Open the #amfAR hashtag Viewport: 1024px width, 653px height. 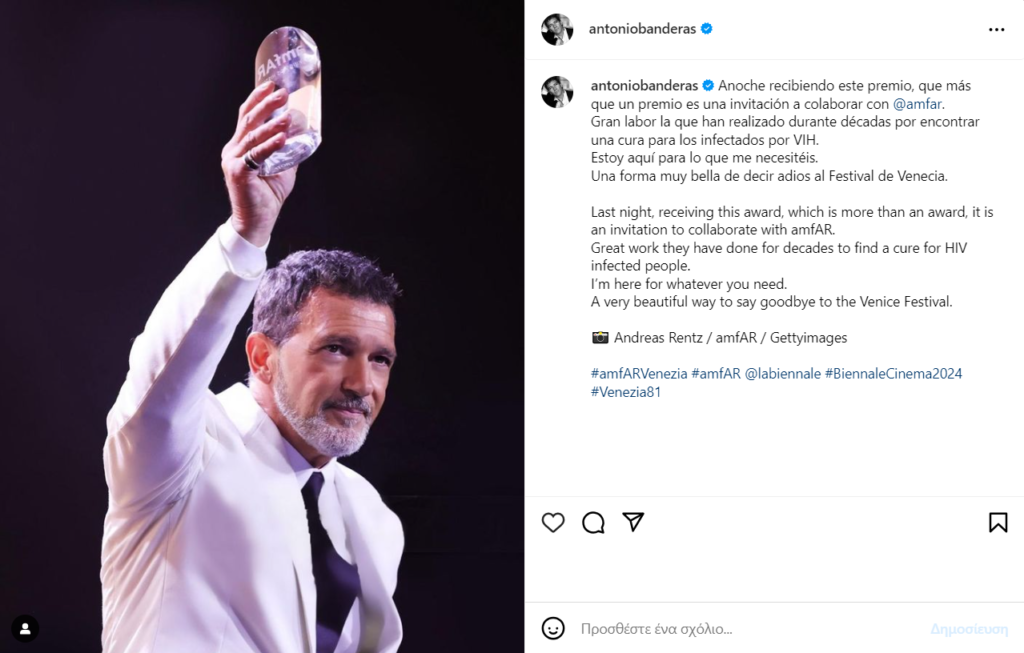[715, 374]
